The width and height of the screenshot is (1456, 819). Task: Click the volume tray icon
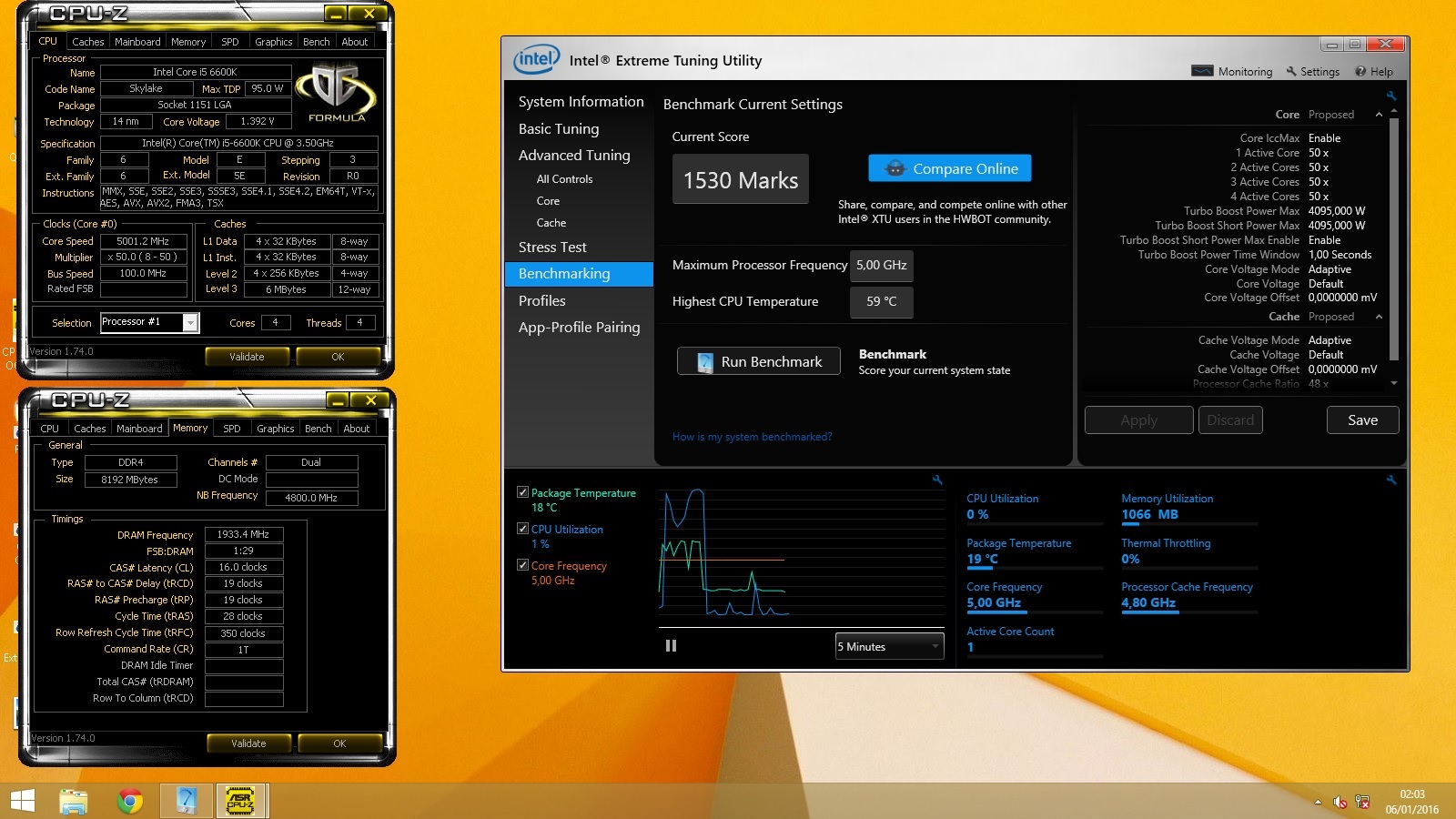[x=1340, y=802]
